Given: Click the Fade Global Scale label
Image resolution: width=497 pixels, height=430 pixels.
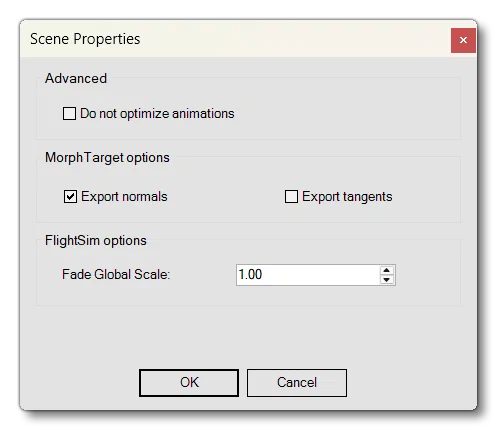Looking at the screenshot, I should [x=116, y=274].
